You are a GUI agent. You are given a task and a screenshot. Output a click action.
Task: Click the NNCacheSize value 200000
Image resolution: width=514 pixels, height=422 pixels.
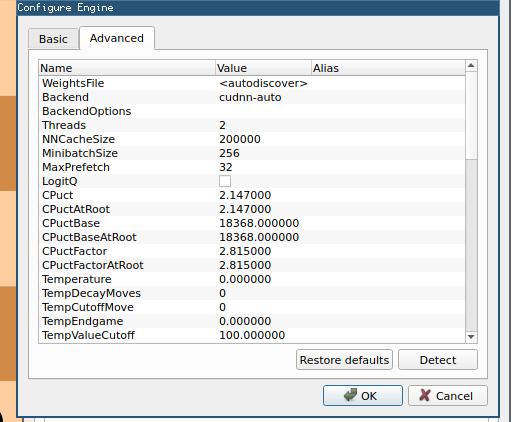tap(240, 139)
